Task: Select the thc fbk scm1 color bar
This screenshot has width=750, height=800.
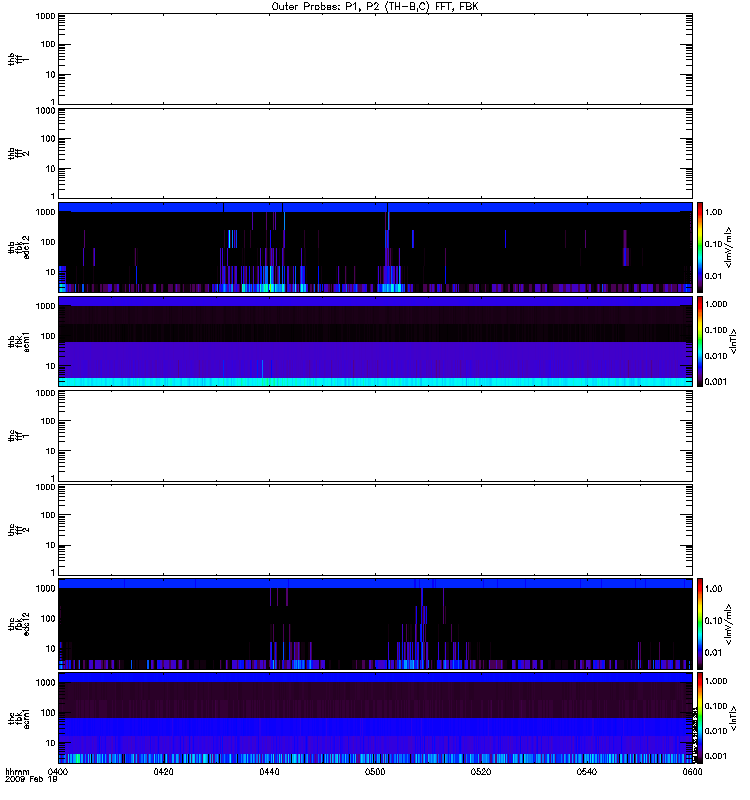Action: coord(700,718)
